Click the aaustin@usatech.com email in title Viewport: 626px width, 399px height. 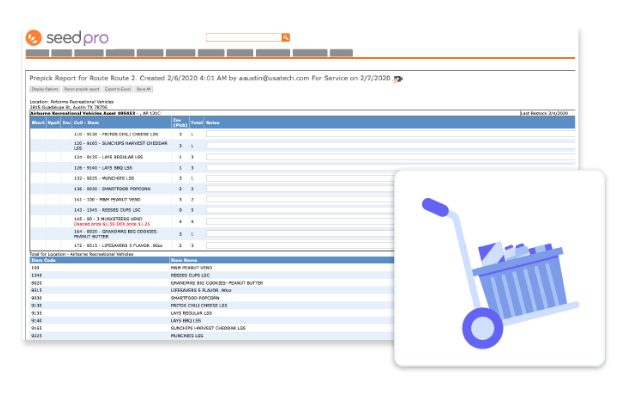point(274,78)
